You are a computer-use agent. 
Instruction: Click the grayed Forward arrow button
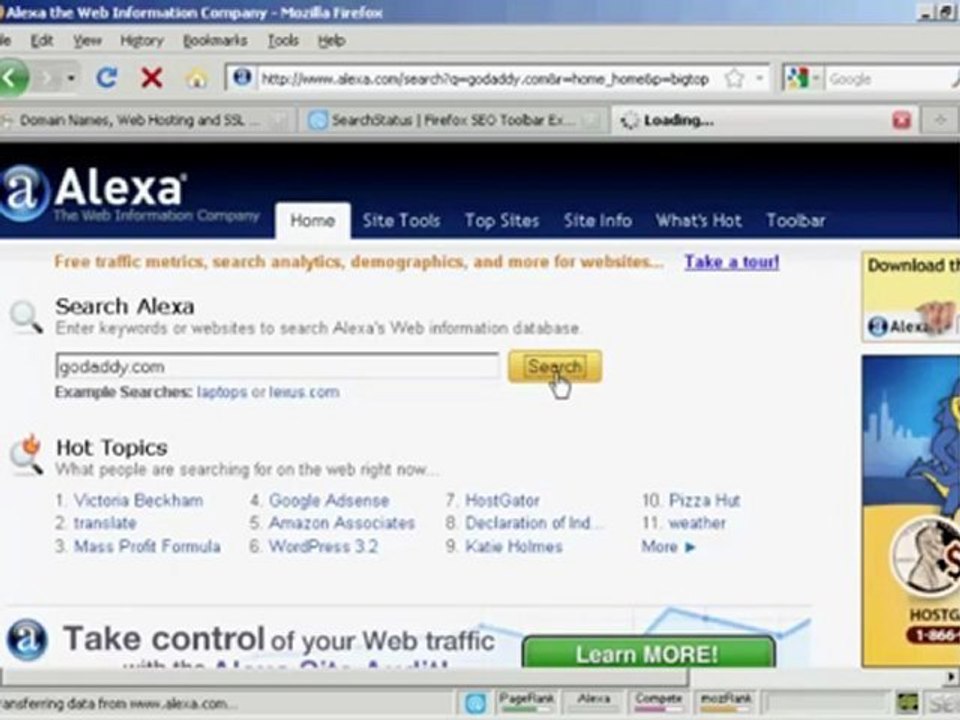[x=47, y=78]
